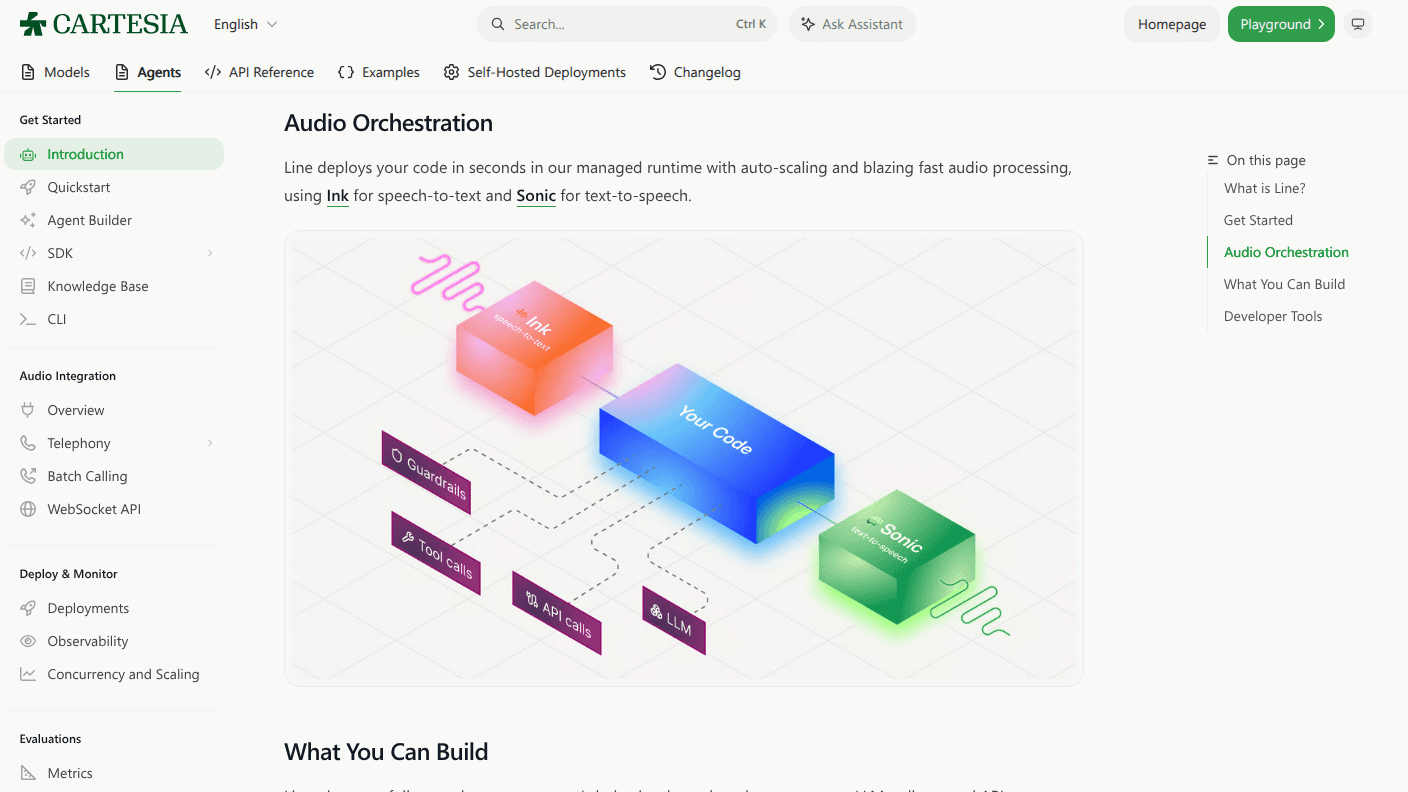Switch to Self-Hosted Deployments tab
Image resolution: width=1408 pixels, height=792 pixels.
pyautogui.click(x=535, y=72)
